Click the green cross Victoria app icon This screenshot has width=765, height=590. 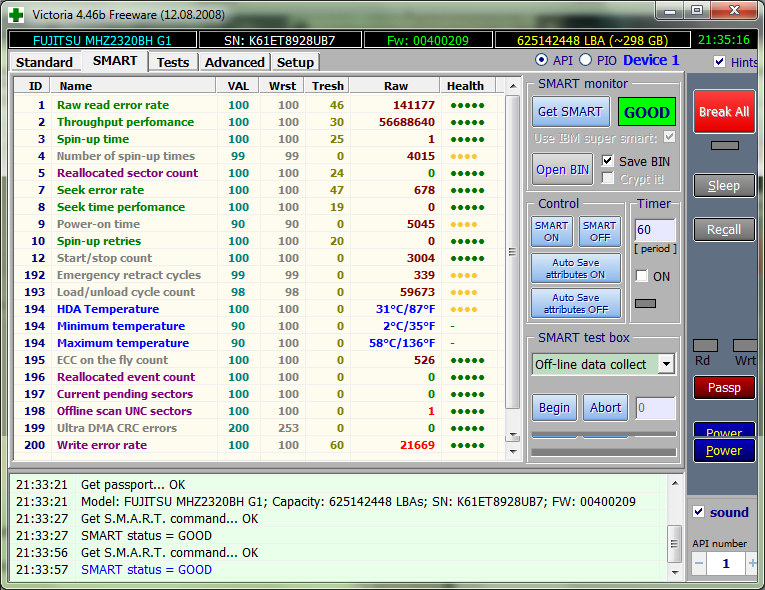click(16, 15)
